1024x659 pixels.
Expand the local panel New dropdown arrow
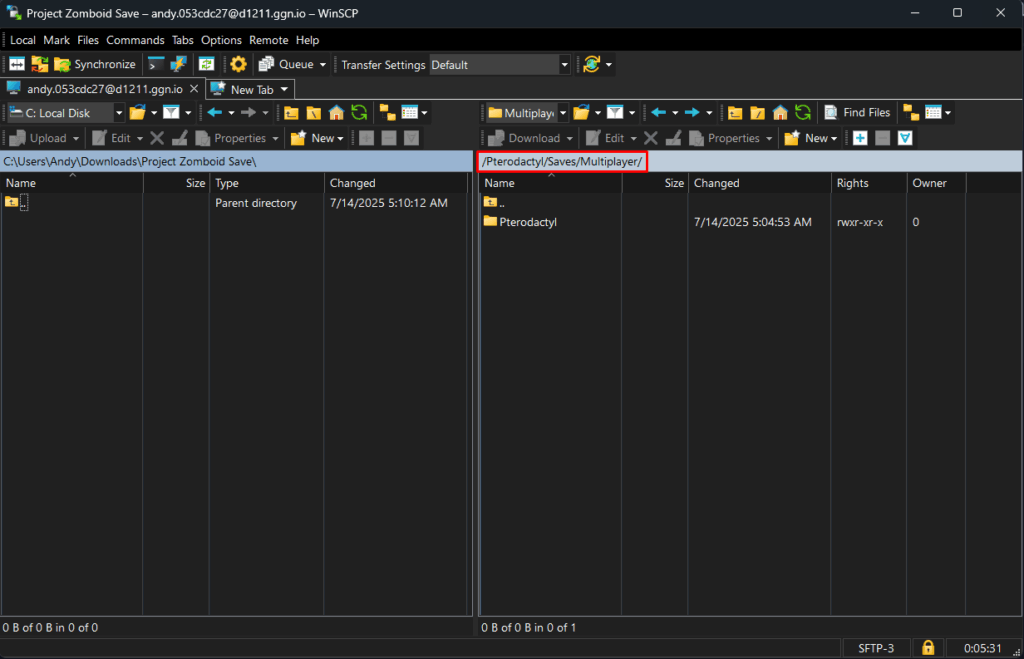tap(340, 138)
